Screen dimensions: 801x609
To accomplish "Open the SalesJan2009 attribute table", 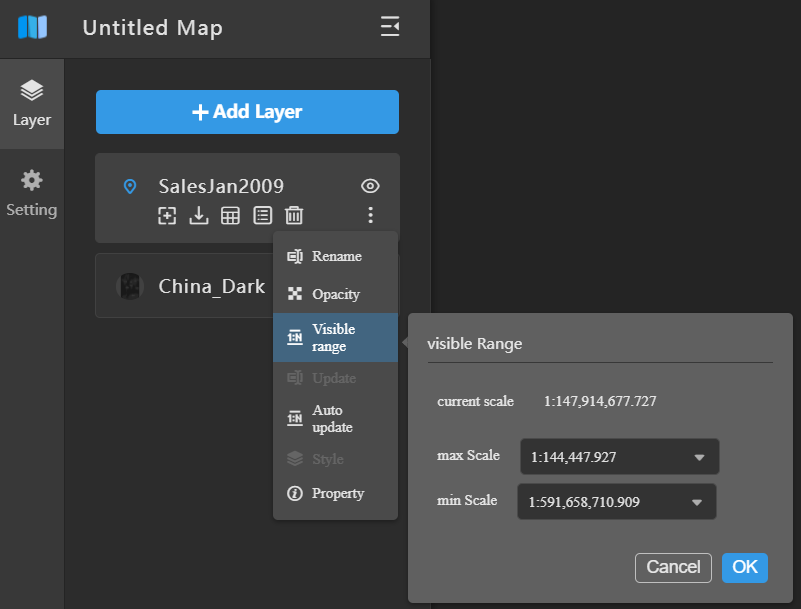I will click(230, 216).
